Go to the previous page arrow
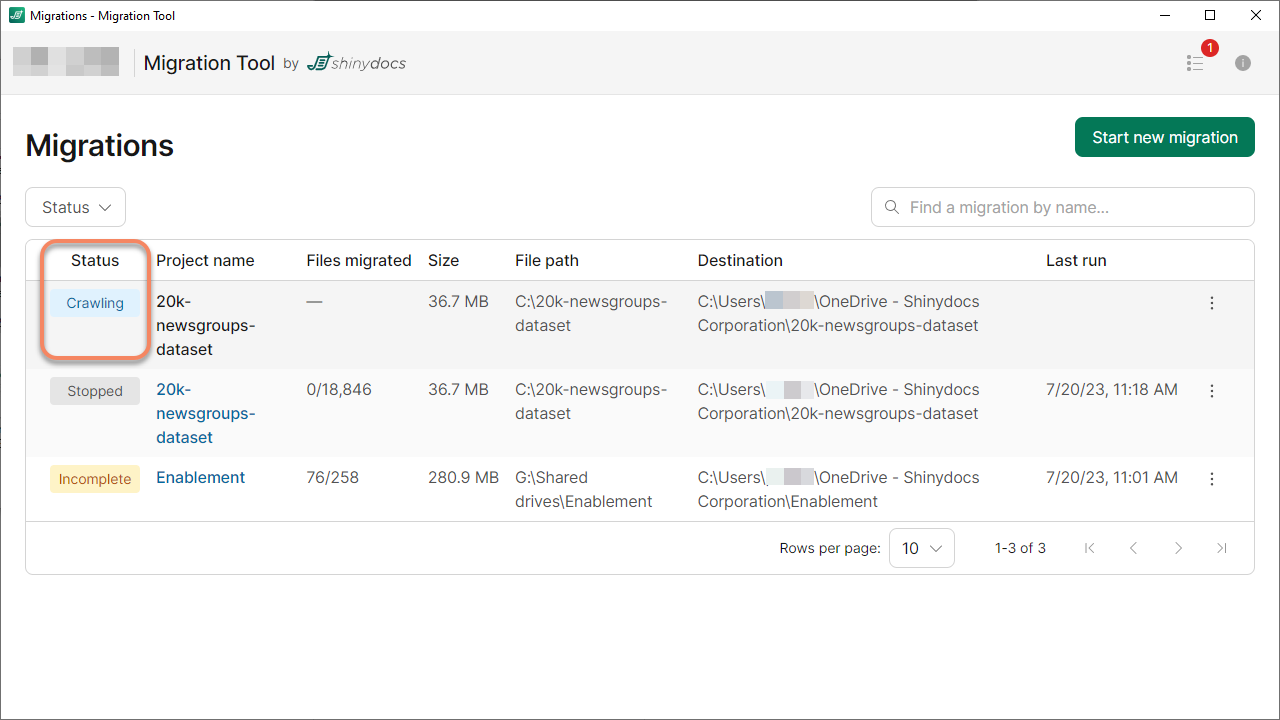1280x720 pixels. click(1134, 548)
